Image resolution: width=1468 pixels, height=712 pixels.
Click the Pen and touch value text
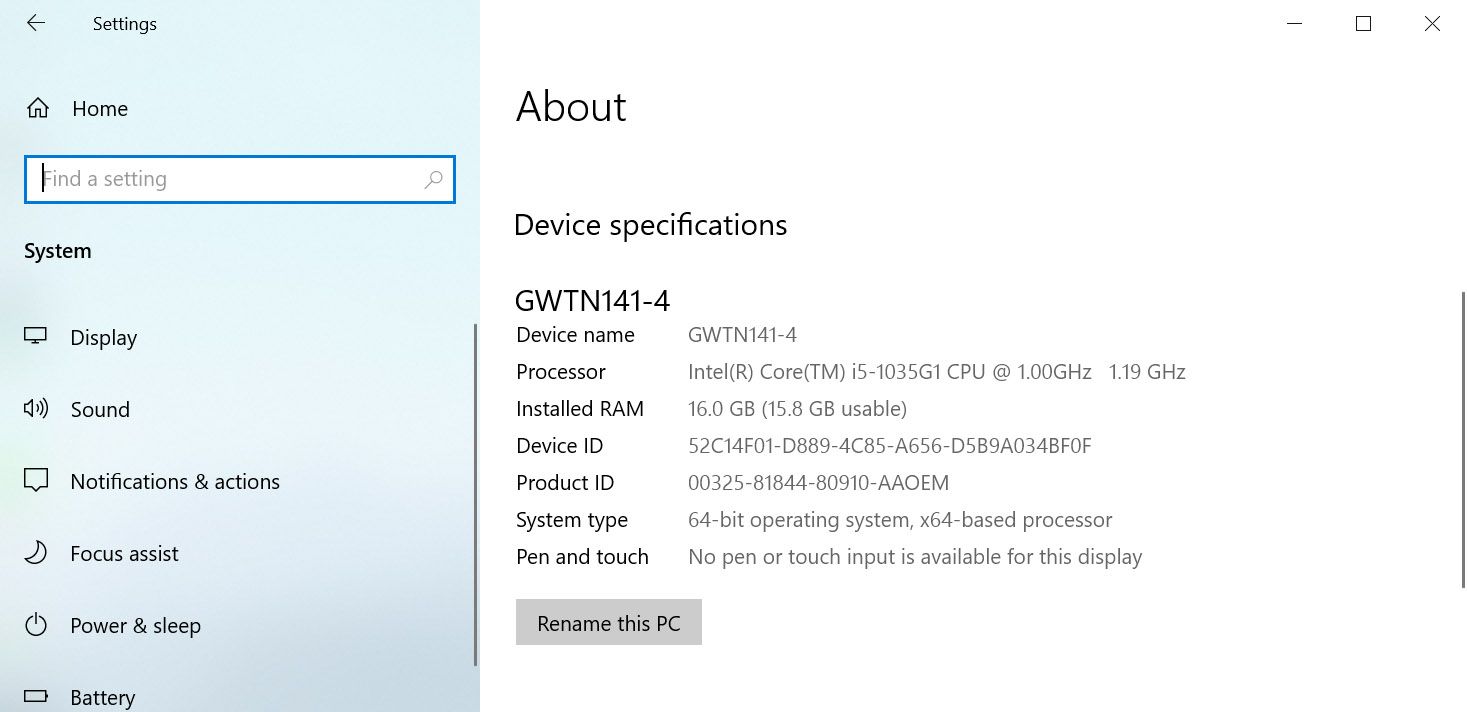click(x=915, y=557)
